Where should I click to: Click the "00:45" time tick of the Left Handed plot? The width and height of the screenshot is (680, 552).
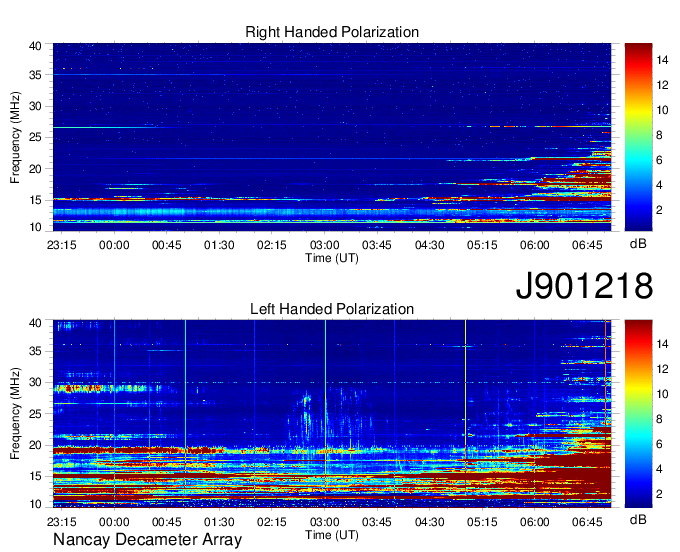coord(167,522)
